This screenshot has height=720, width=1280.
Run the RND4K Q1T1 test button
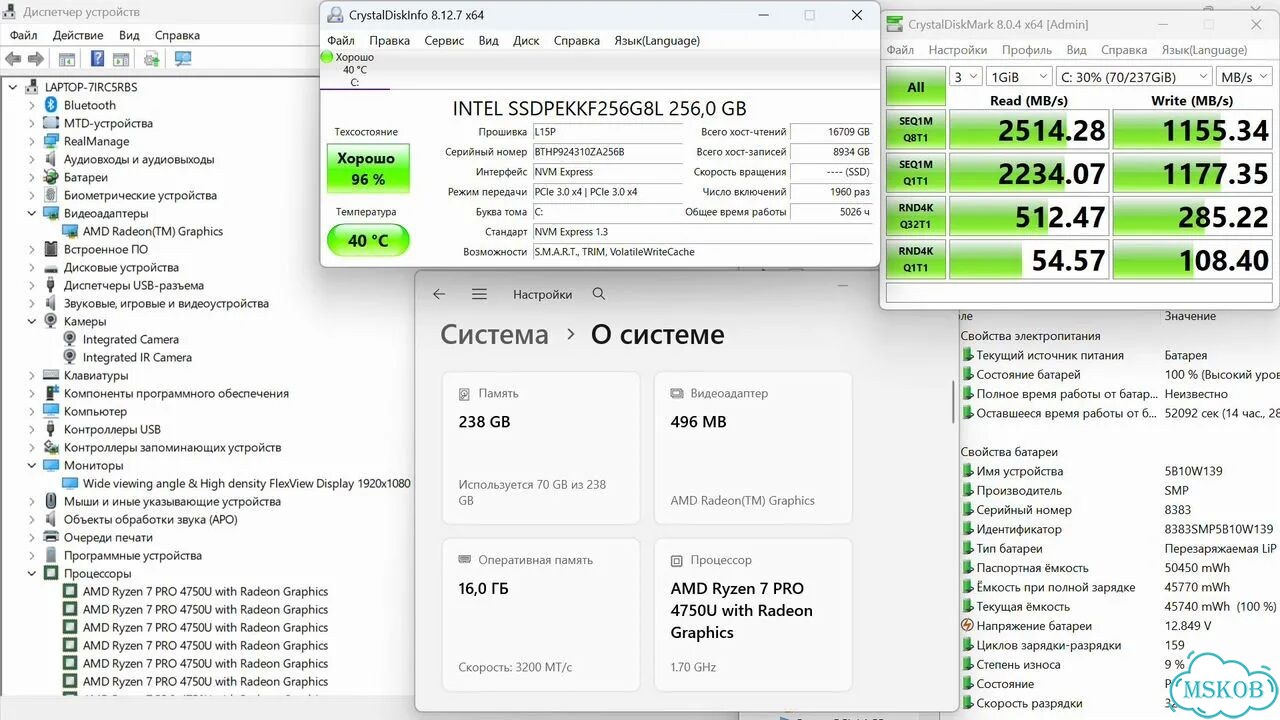(915, 259)
